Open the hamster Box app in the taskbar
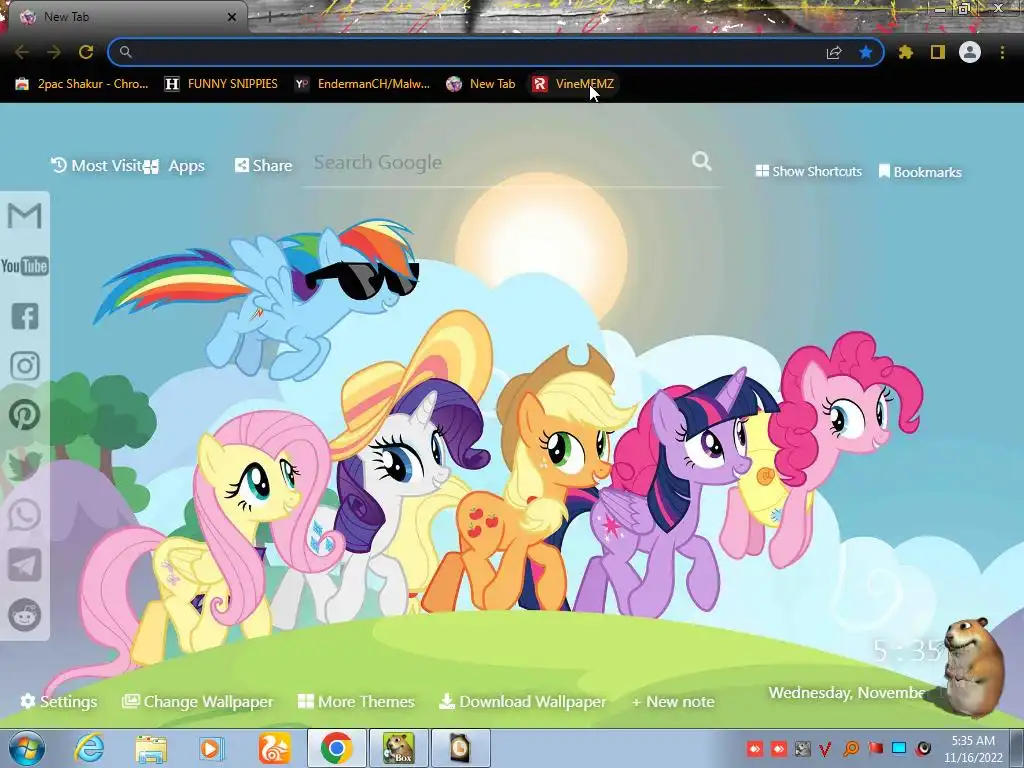The height and width of the screenshot is (768, 1024). pos(399,748)
